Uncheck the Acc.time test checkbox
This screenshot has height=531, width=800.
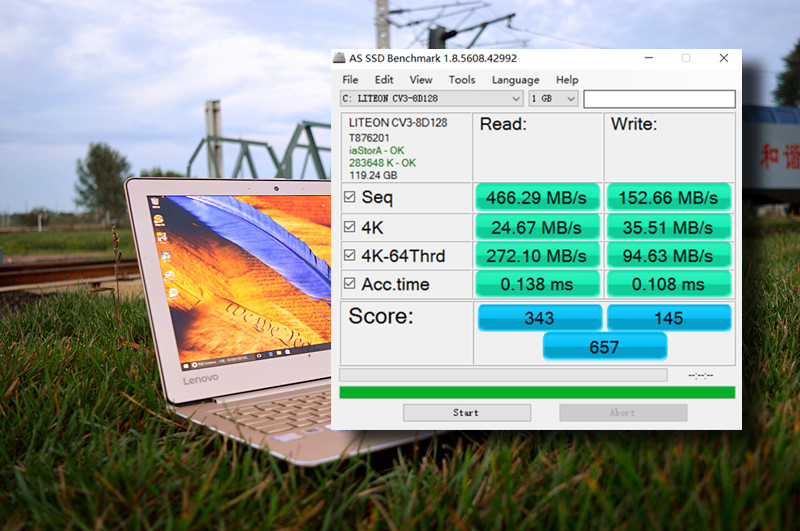(x=349, y=284)
